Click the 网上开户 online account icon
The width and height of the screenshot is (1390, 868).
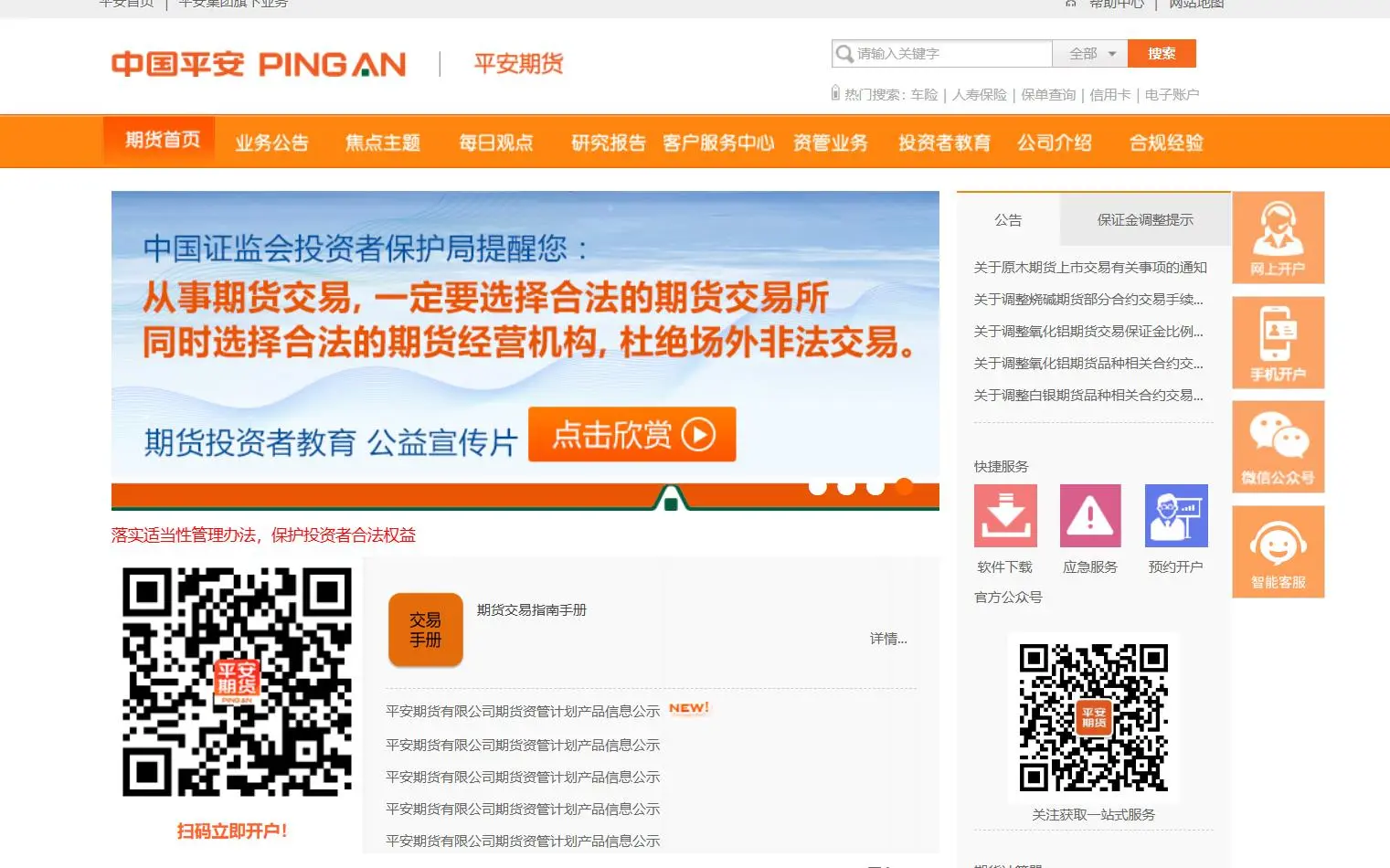click(x=1278, y=238)
